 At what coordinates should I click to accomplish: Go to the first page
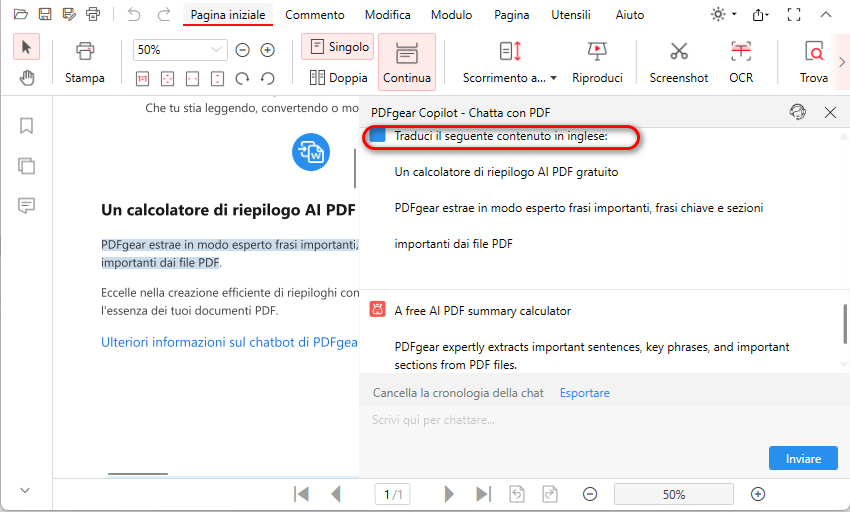point(301,494)
